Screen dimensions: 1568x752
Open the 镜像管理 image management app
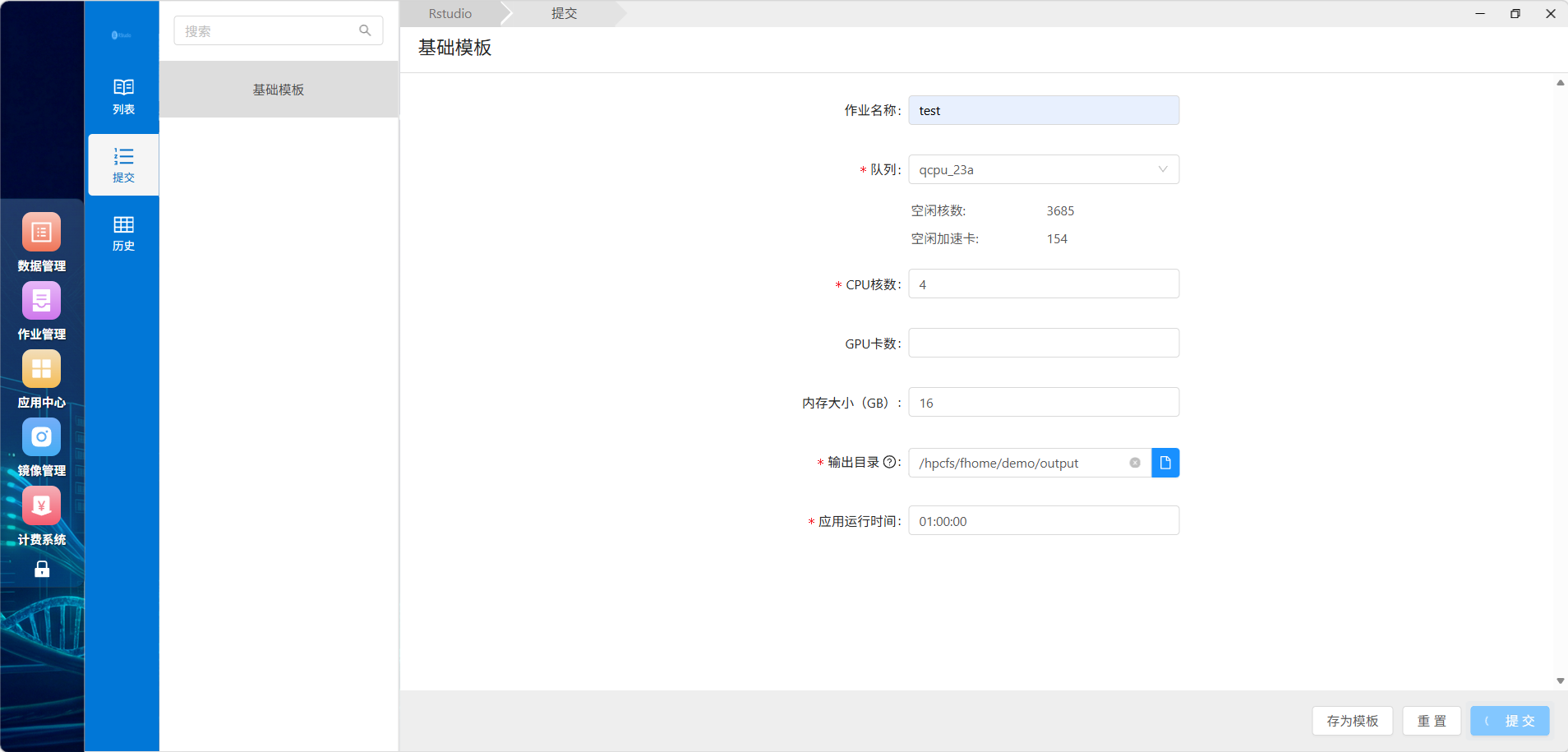pos(41,447)
